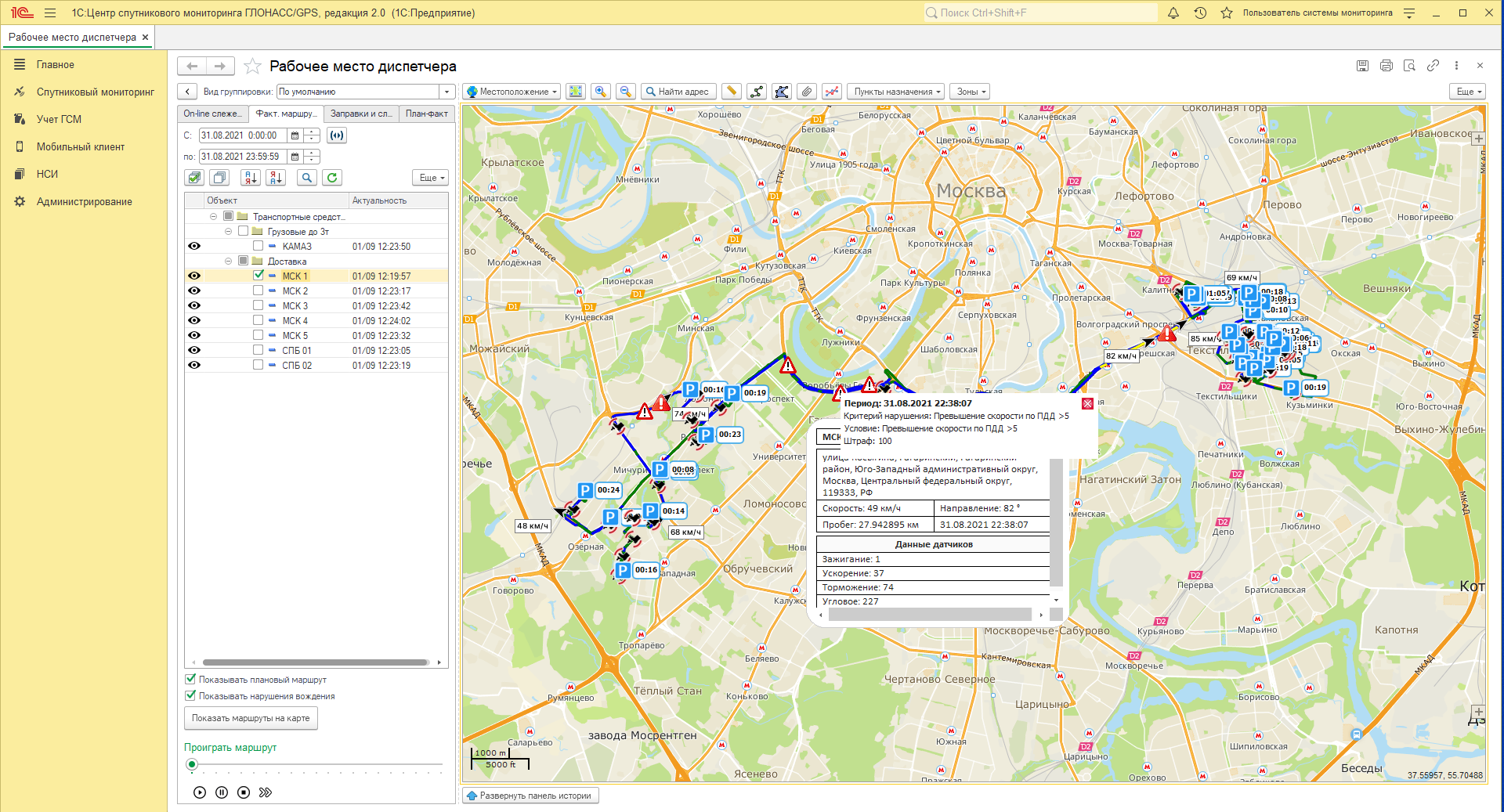Screen dimensions: 1504x812
Task: Click the fit map to objects icon
Action: (576, 92)
